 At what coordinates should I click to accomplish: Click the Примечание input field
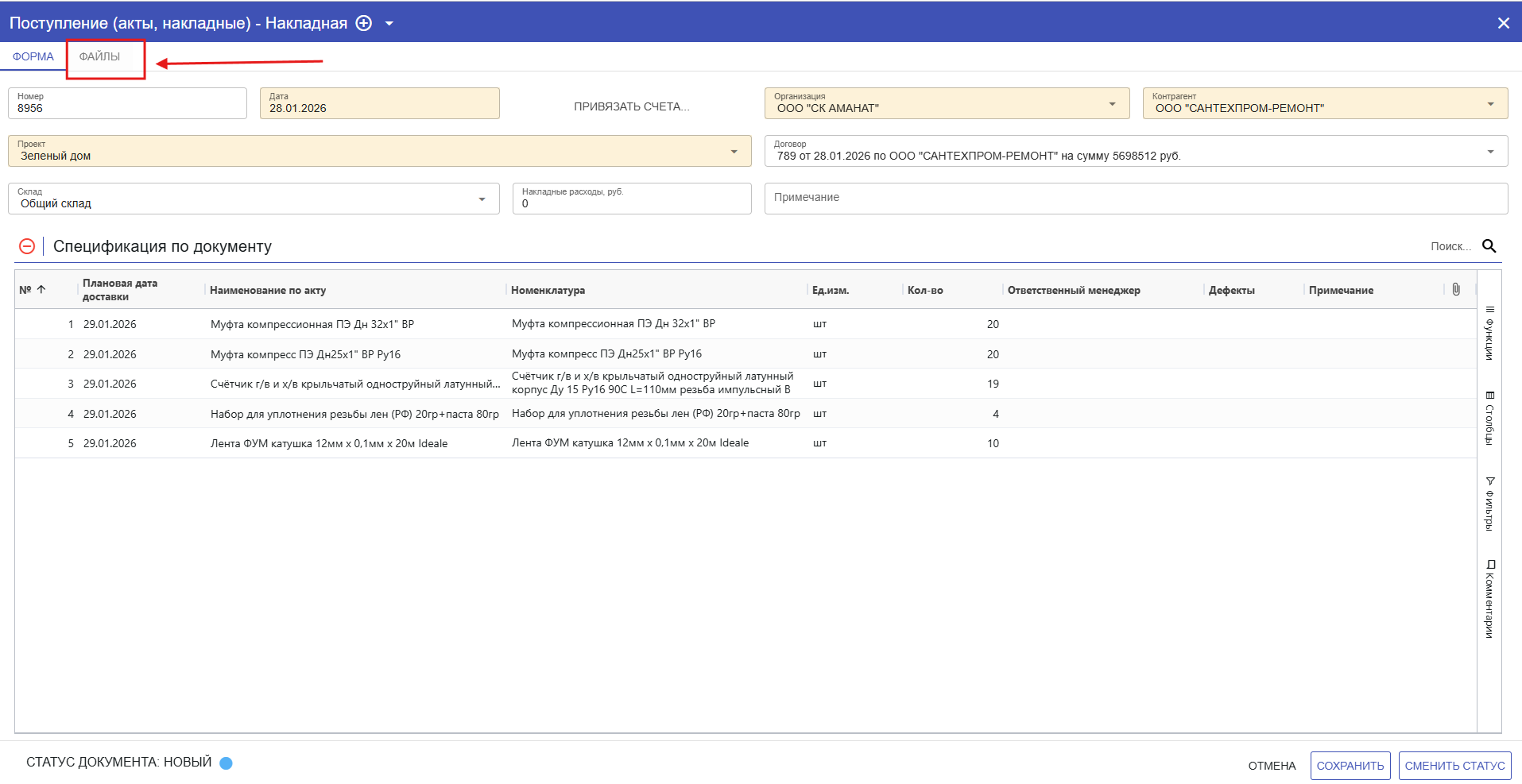(x=1135, y=198)
